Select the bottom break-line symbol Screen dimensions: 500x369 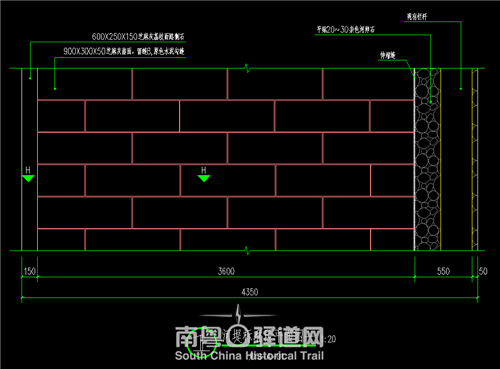point(247,250)
